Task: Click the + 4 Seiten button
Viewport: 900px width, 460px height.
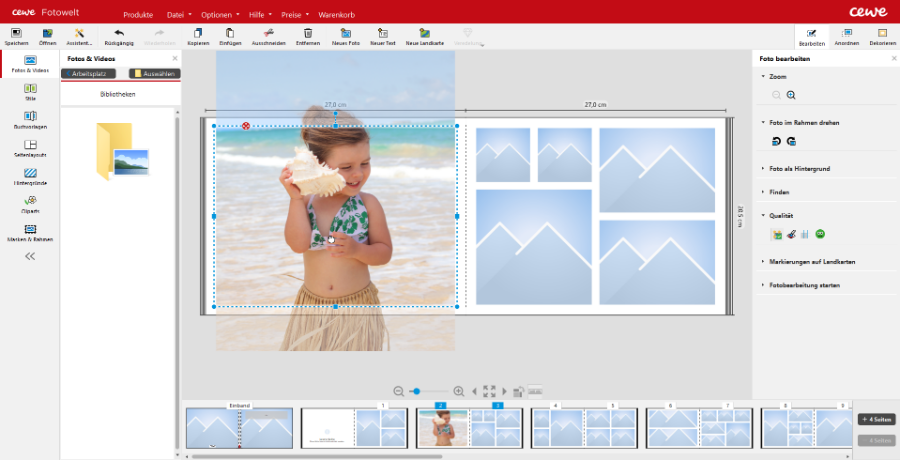Action: point(877,419)
